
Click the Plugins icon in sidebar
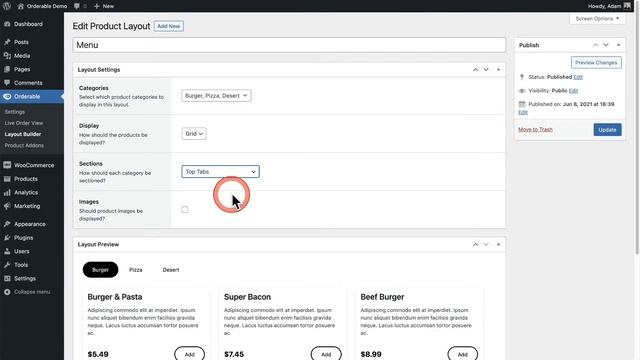click(x=7, y=238)
